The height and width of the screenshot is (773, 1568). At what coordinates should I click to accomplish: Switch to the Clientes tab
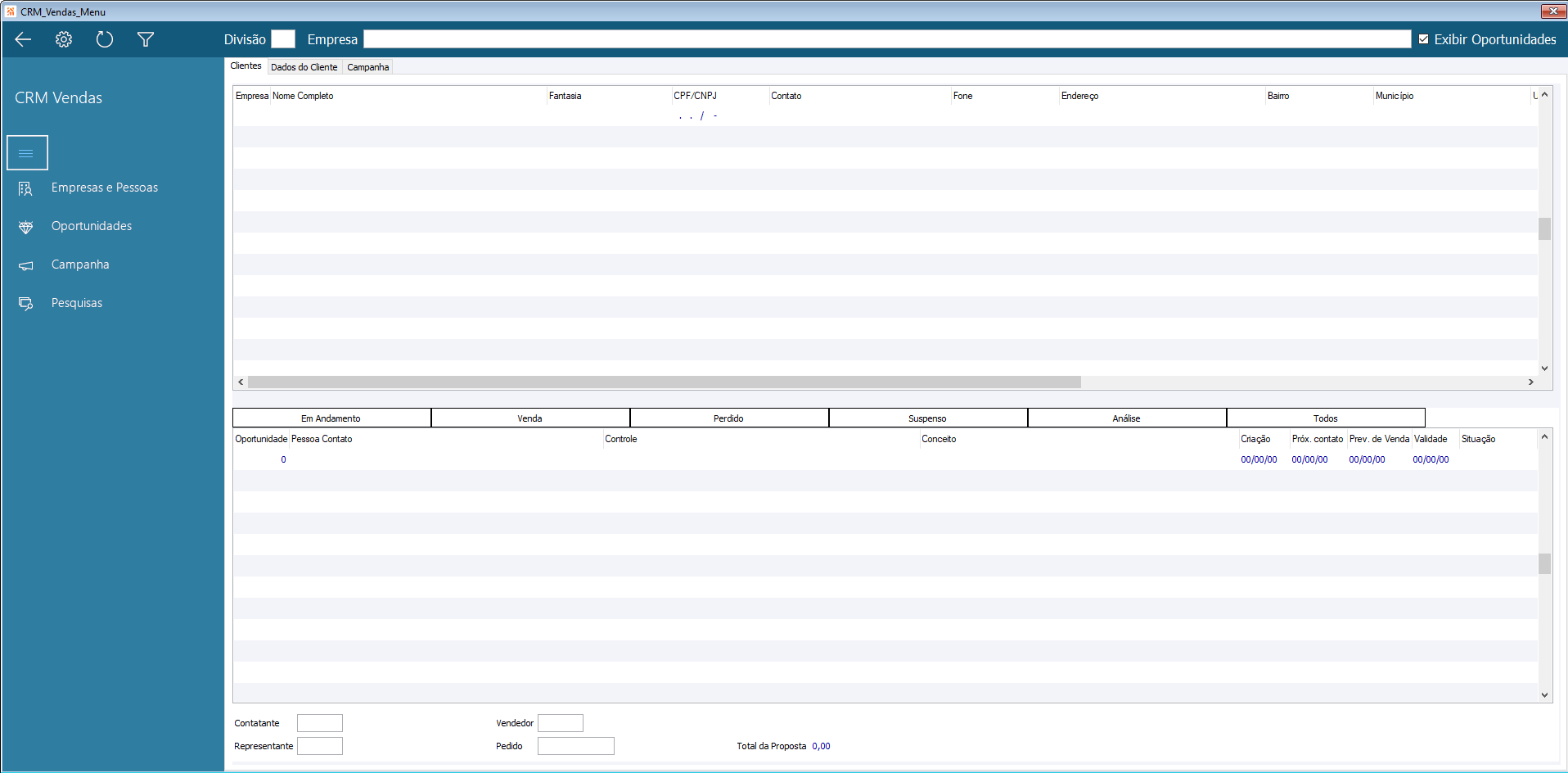point(246,66)
